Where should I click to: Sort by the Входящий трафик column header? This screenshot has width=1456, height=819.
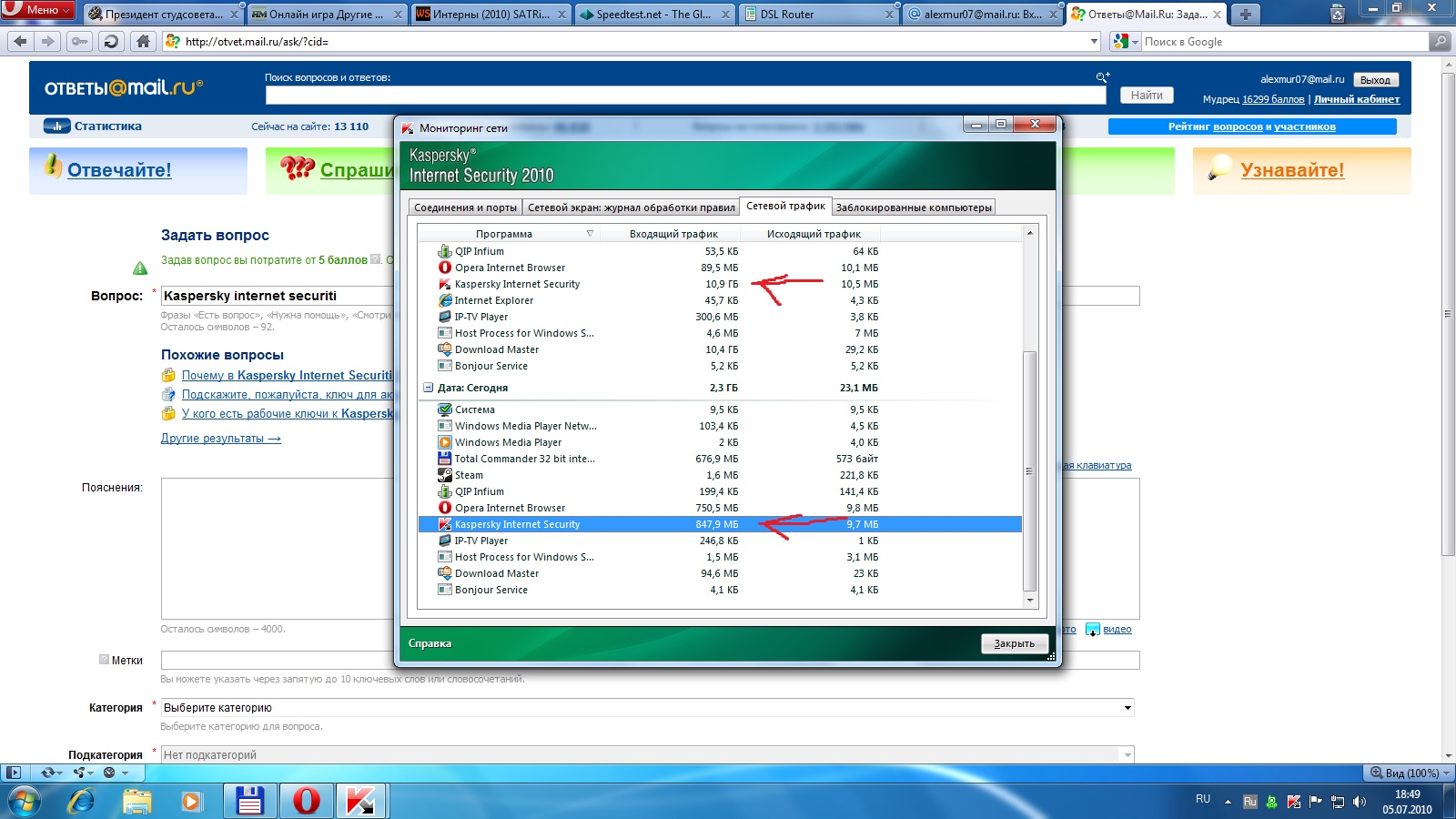tap(673, 234)
